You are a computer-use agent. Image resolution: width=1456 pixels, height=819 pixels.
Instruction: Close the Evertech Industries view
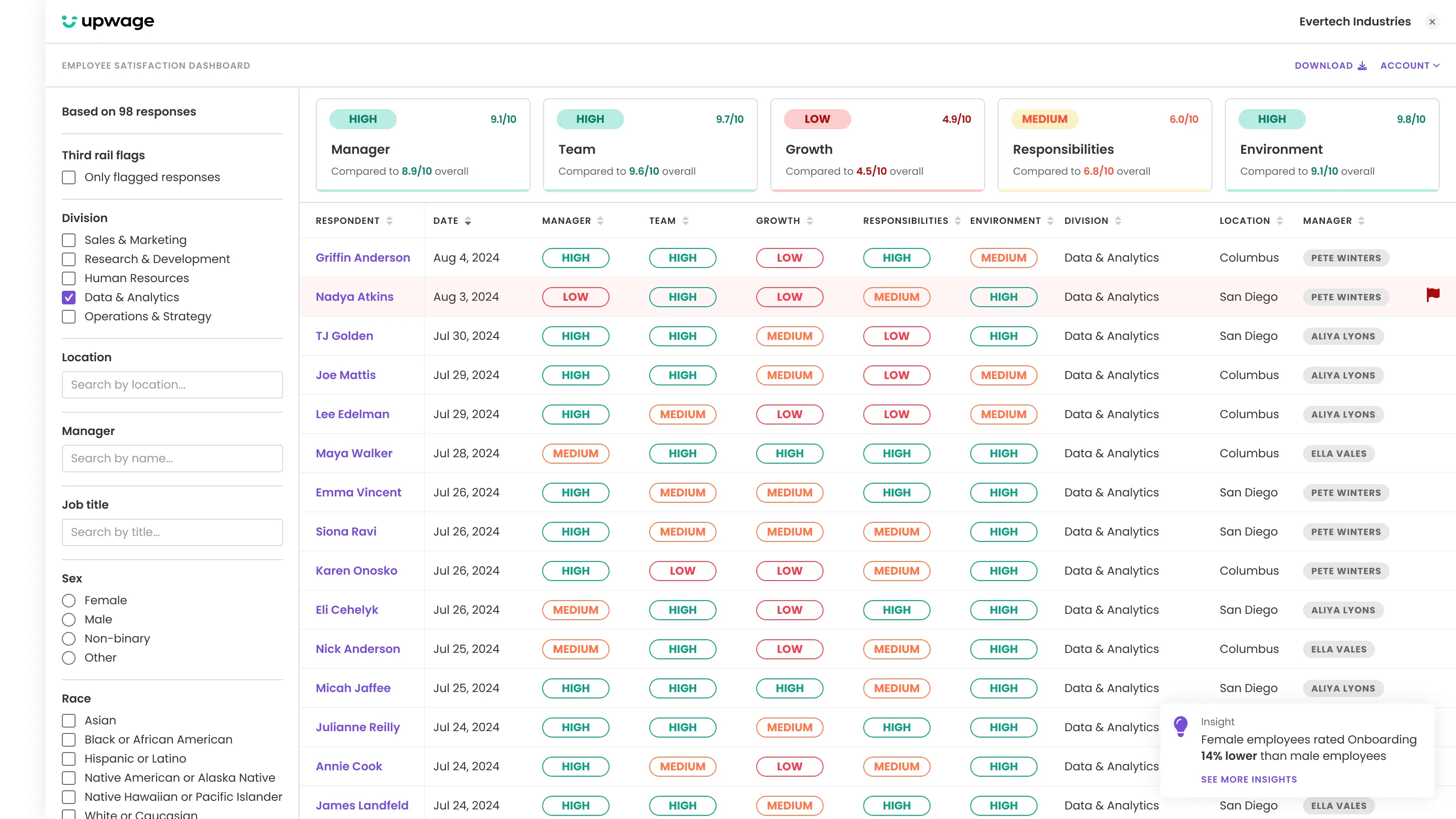click(x=1432, y=22)
